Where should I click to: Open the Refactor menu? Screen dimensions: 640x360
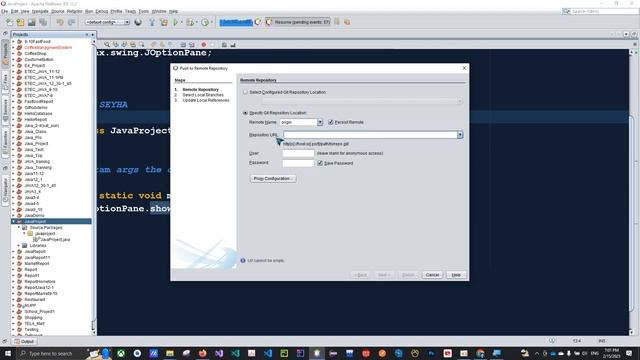tap(75, 11)
